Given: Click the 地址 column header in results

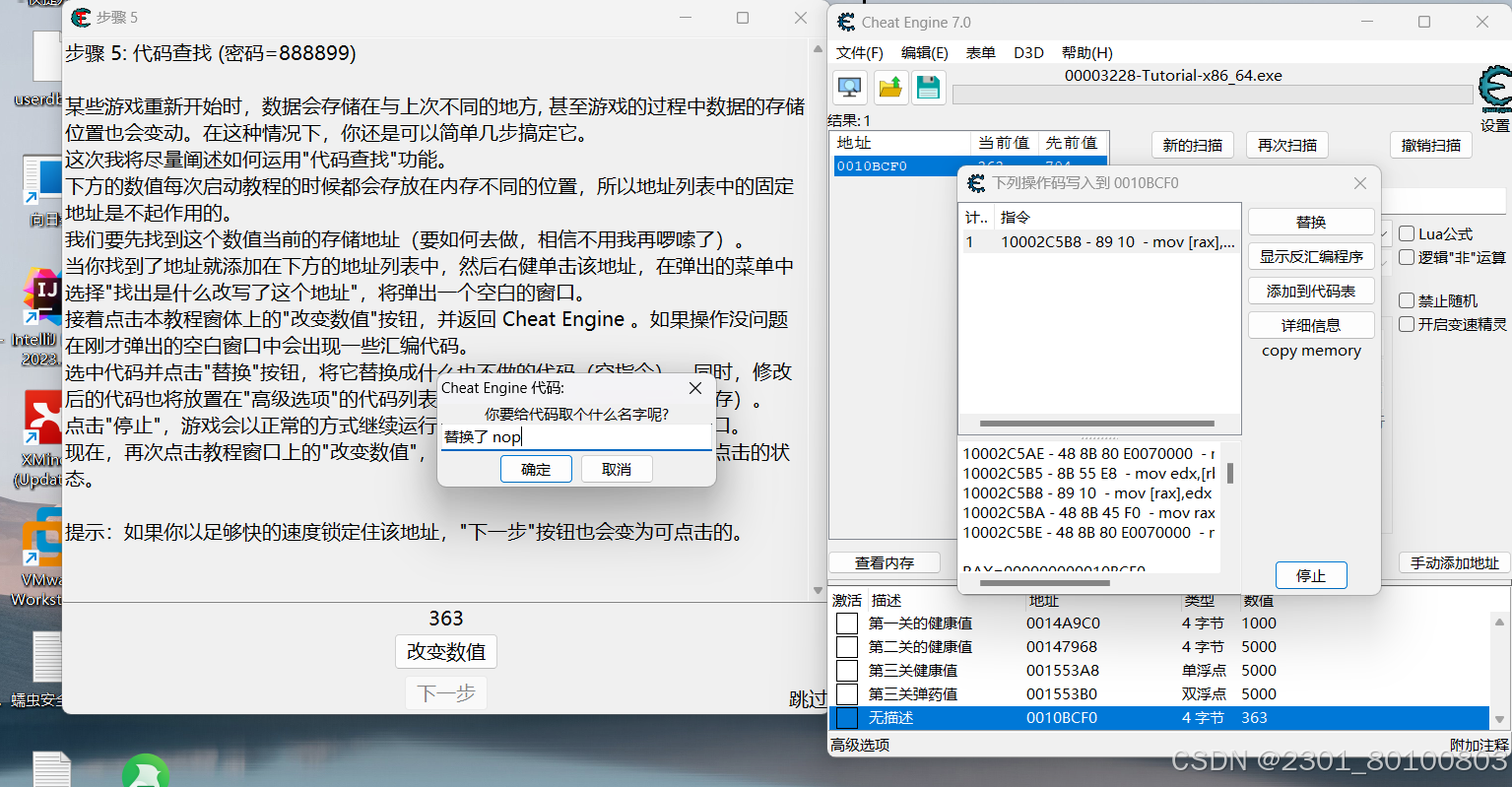Looking at the screenshot, I should [900, 143].
